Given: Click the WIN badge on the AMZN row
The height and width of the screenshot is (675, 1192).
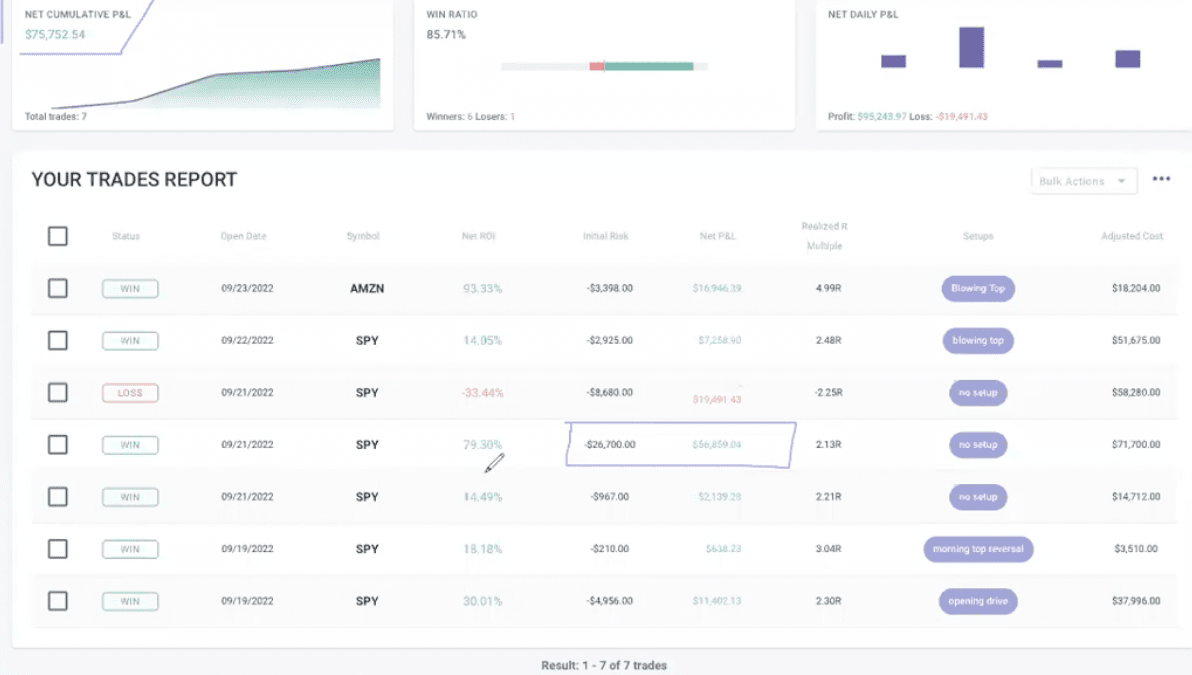Looking at the screenshot, I should [x=130, y=289].
